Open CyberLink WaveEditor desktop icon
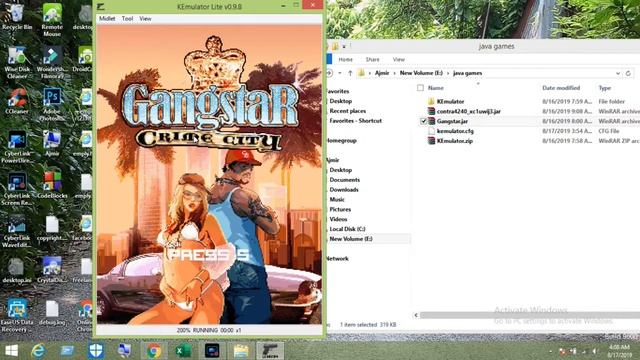Viewport: 640px width, 360px height. [x=17, y=231]
